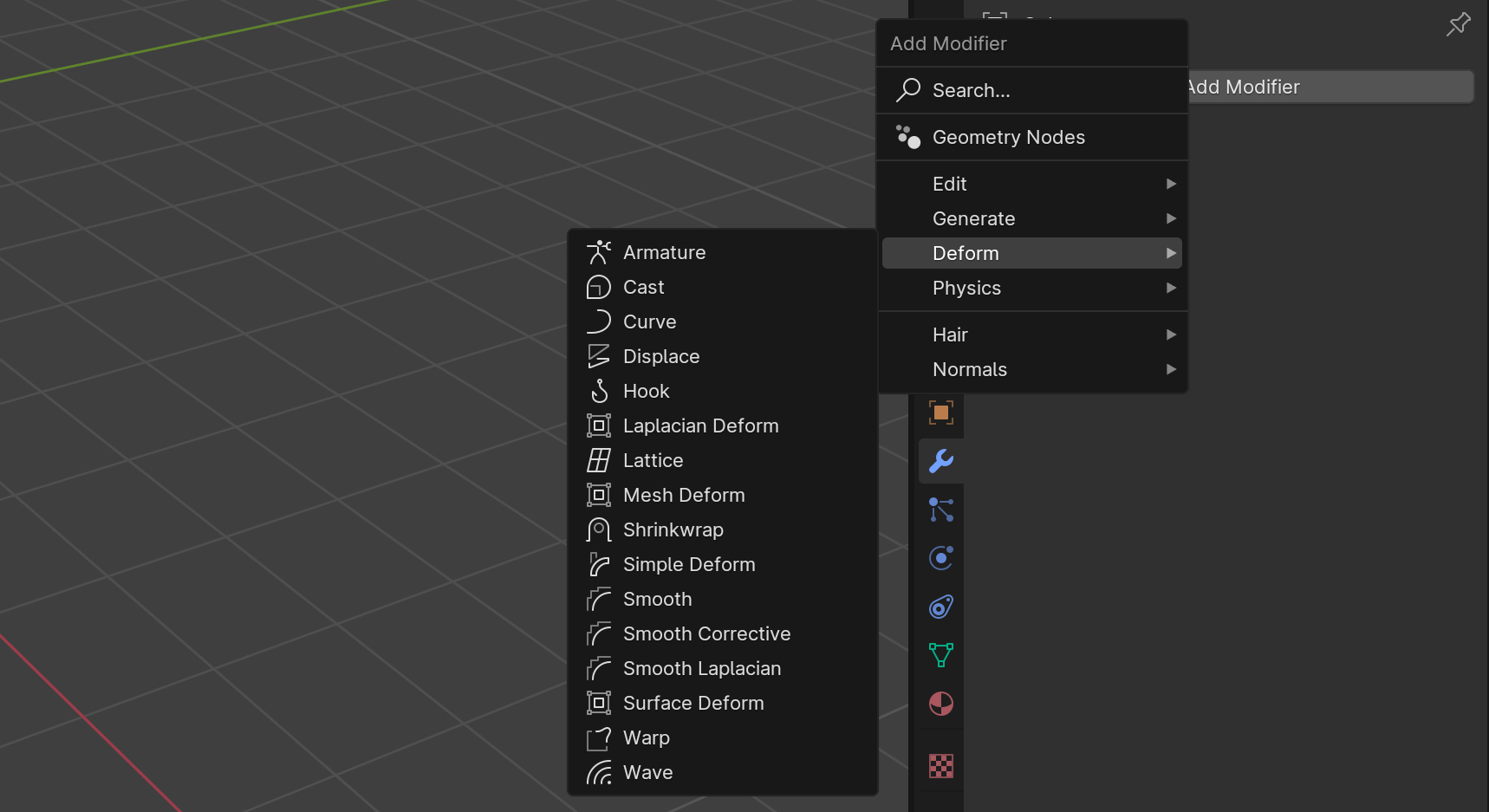Click the Wave modifier icon
The width and height of the screenshot is (1489, 812).
coord(599,772)
